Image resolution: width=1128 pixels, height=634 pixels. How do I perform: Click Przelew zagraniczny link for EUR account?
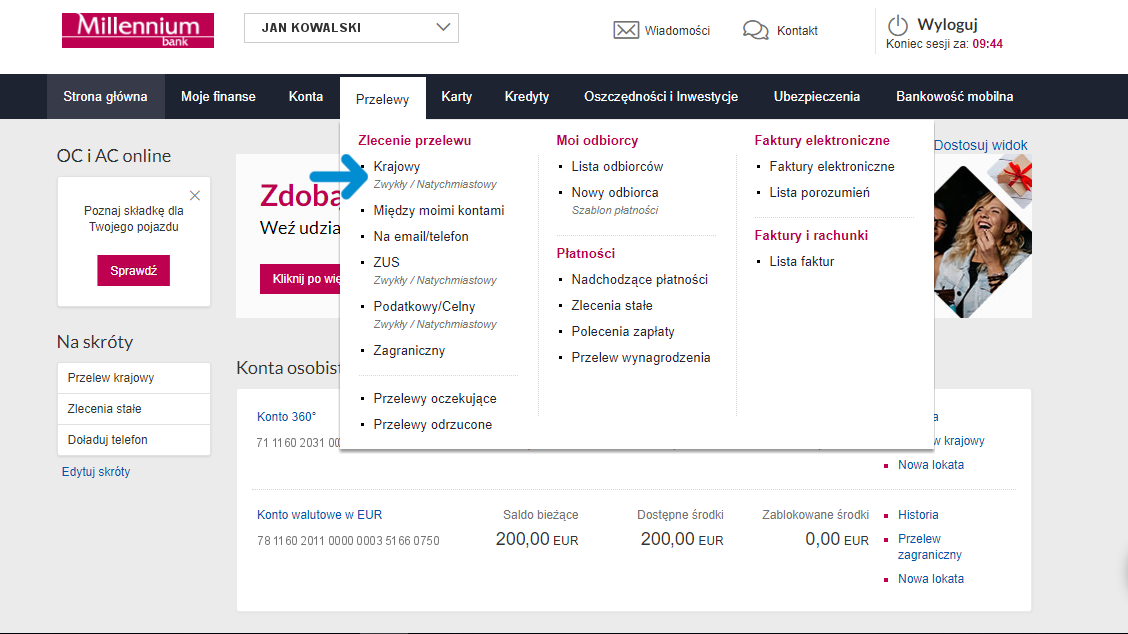(929, 546)
